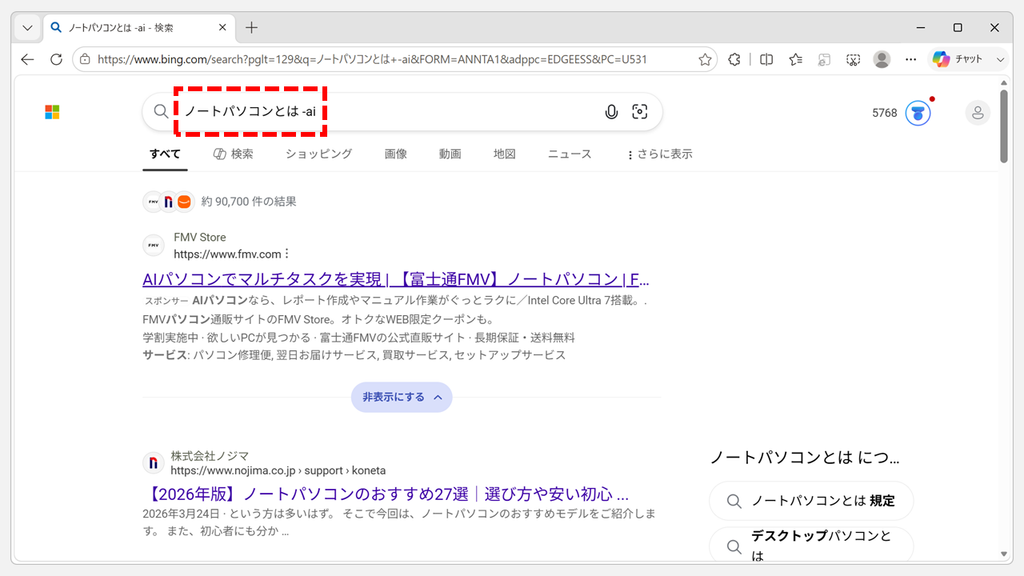Click the ノートパソコンとは につ… heading
Screen dimensions: 1024x576
tap(805, 458)
